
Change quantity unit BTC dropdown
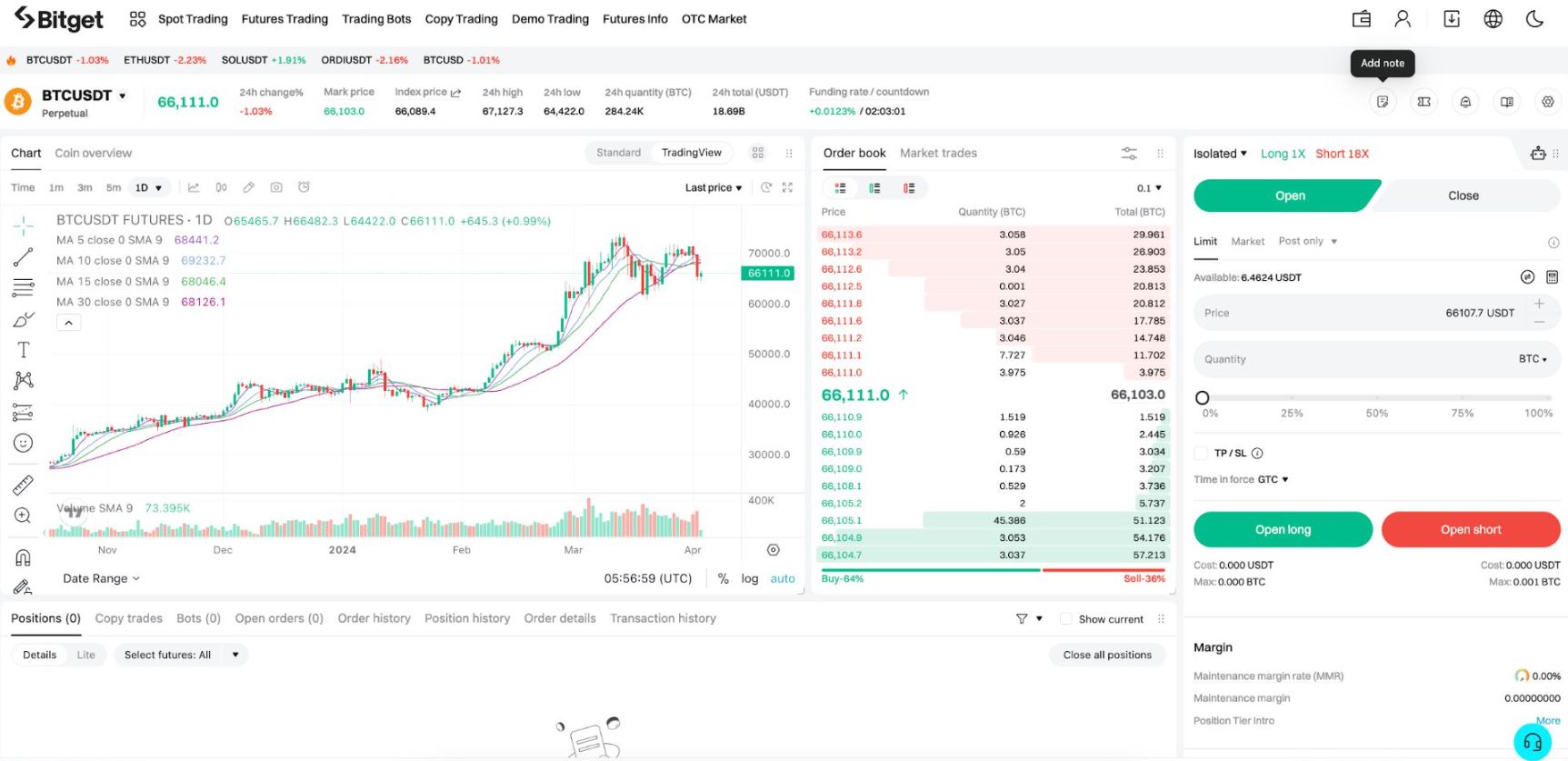(1533, 359)
